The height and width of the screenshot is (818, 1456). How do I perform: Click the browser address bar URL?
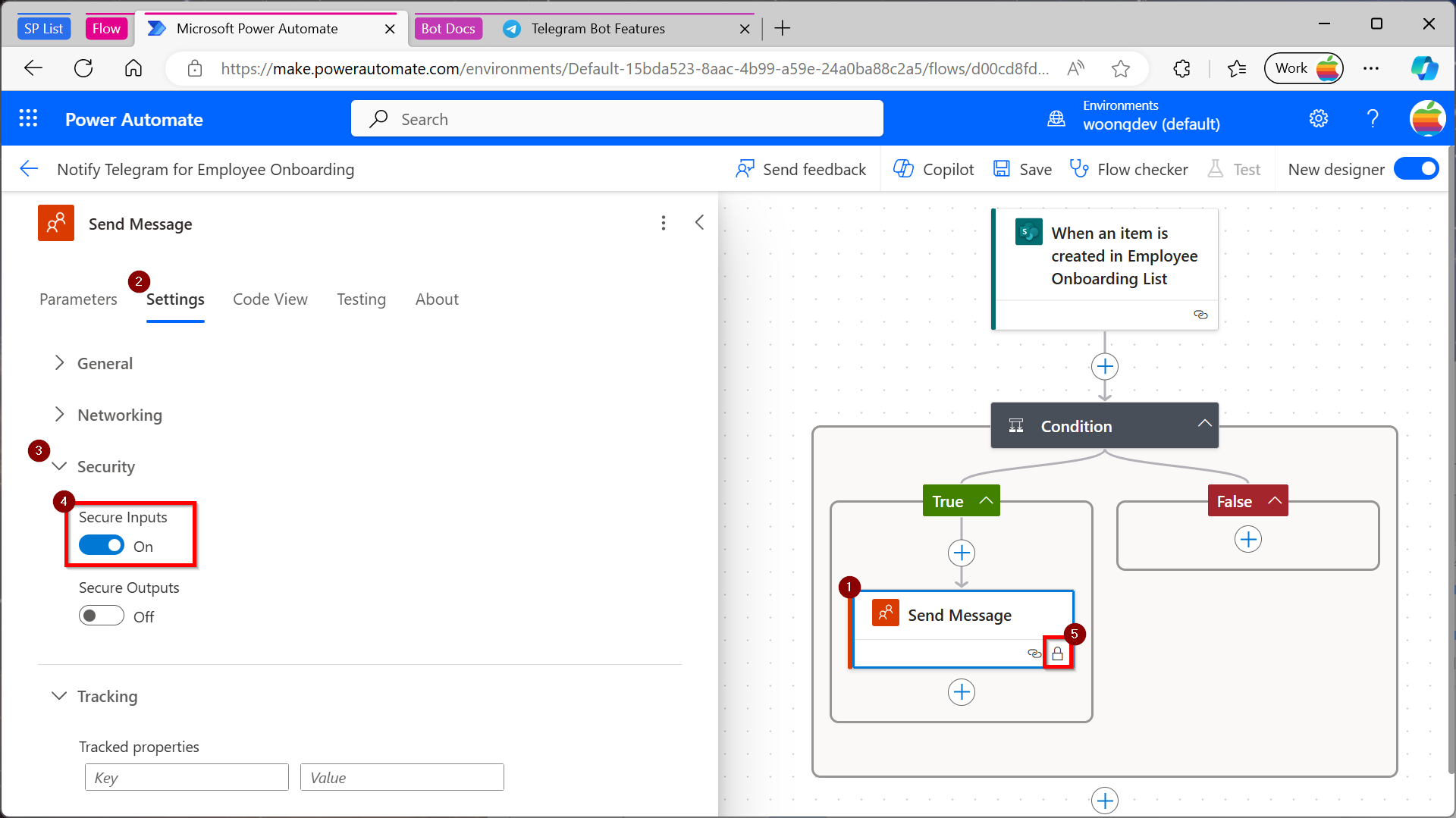(x=635, y=69)
